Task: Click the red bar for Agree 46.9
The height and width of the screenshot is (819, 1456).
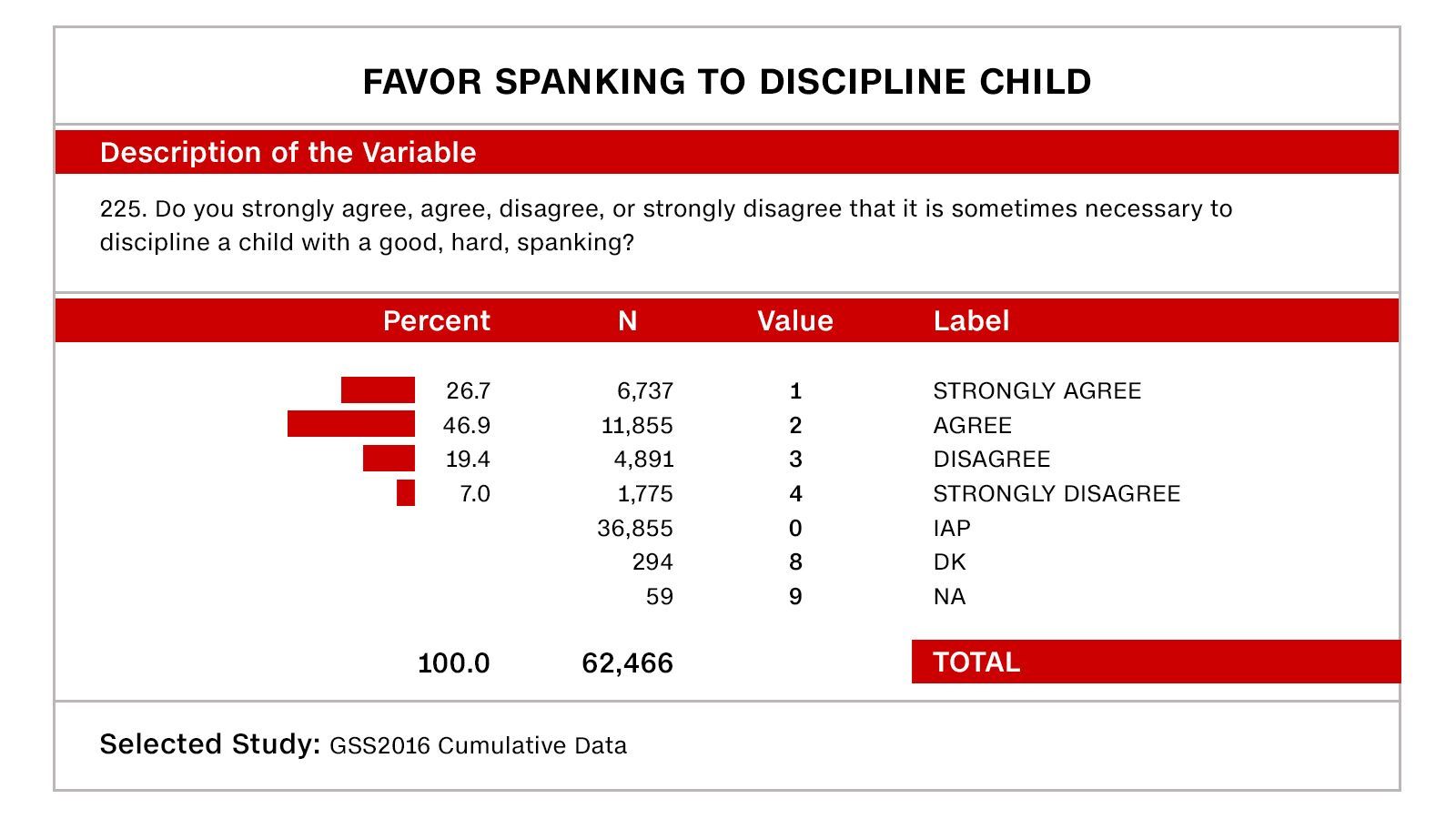Action: 351,424
